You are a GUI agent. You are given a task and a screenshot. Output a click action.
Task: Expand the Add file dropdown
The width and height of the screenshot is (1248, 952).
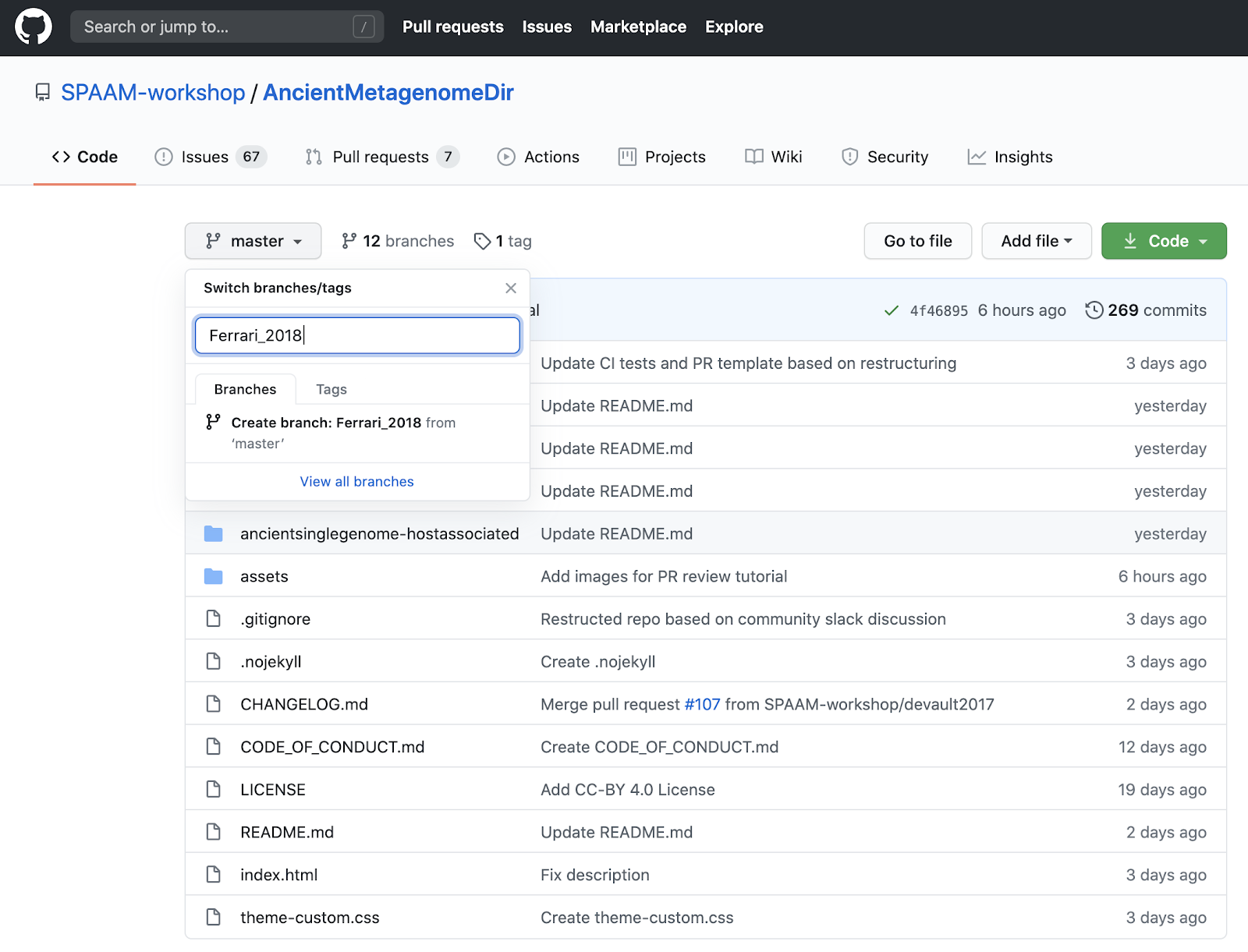click(x=1036, y=242)
